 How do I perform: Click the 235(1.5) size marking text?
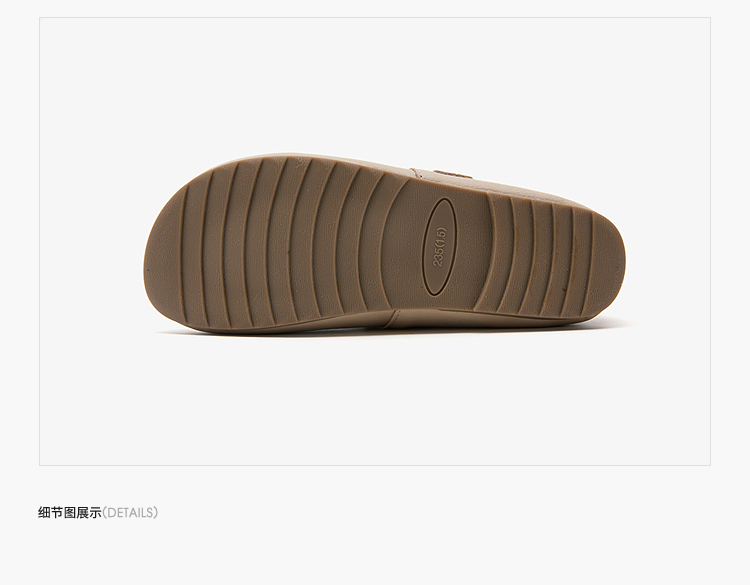pyautogui.click(x=439, y=246)
